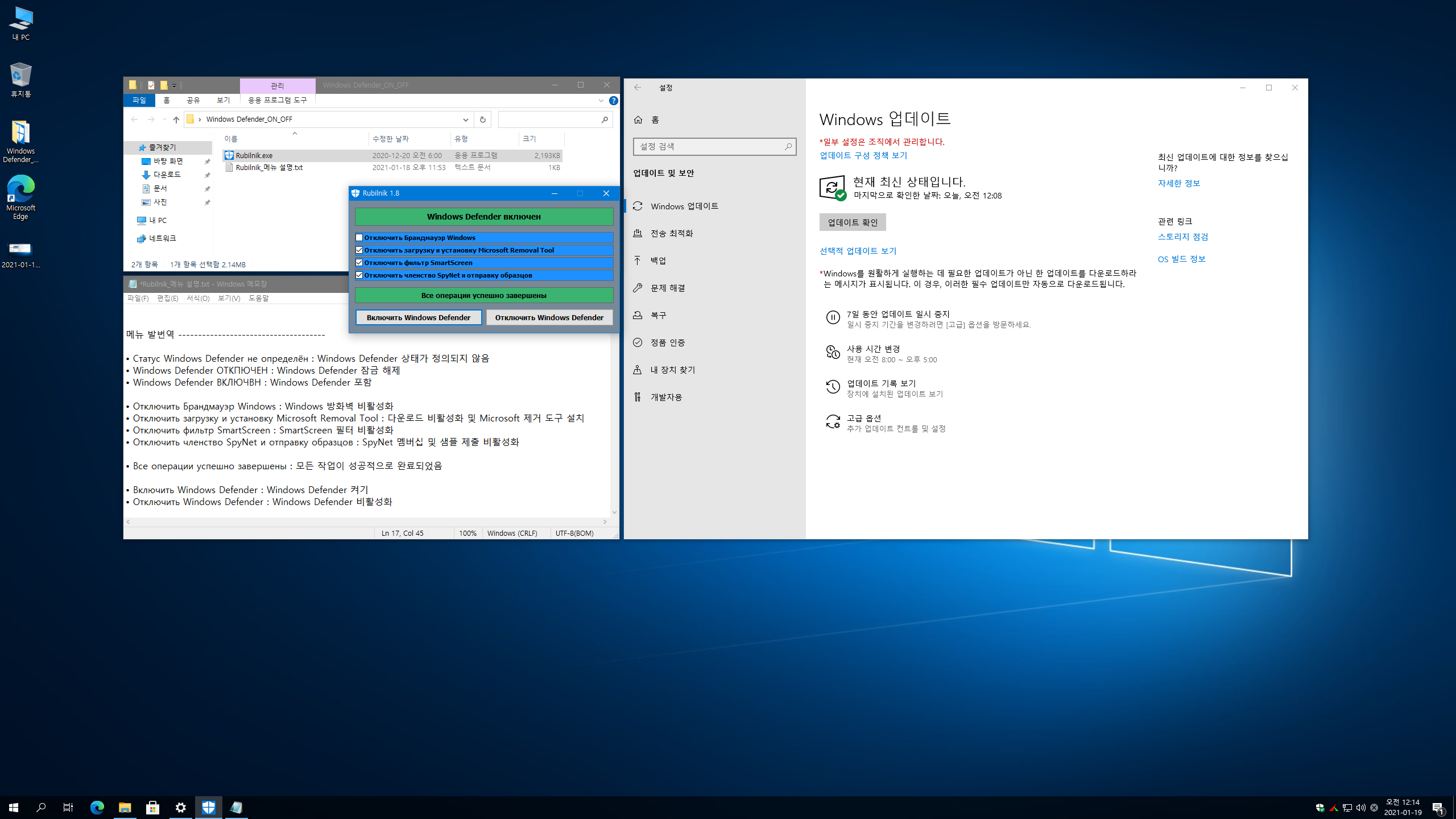The image size is (1456, 819).
Task: Click the 업데이트 확인 button
Action: tap(852, 222)
